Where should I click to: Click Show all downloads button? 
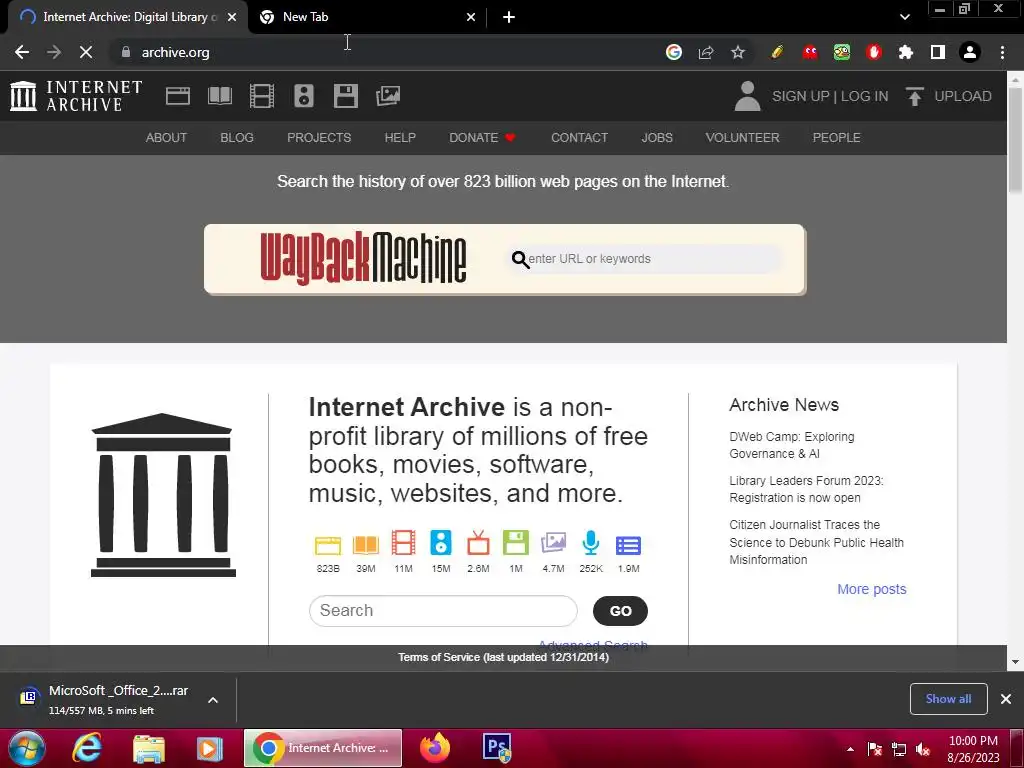[948, 699]
